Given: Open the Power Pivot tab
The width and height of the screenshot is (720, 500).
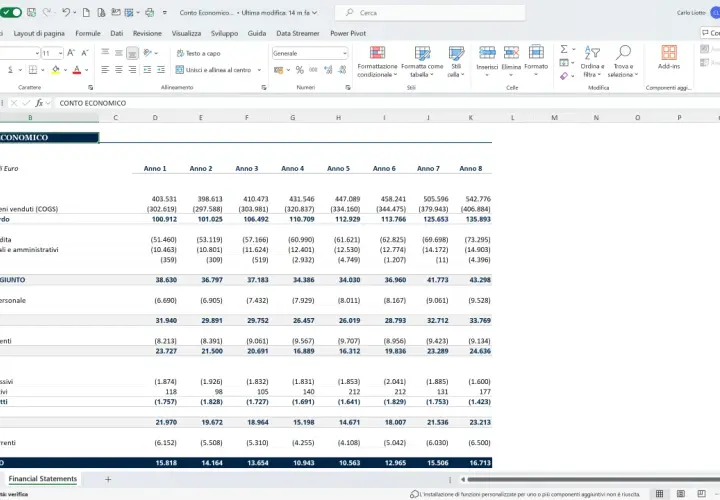Looking at the screenshot, I should coord(348,33).
